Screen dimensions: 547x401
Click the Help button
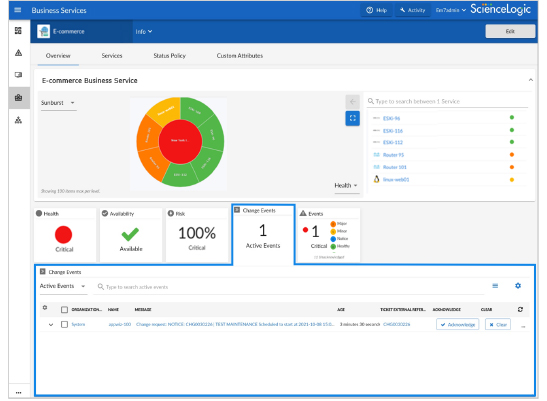376,10
